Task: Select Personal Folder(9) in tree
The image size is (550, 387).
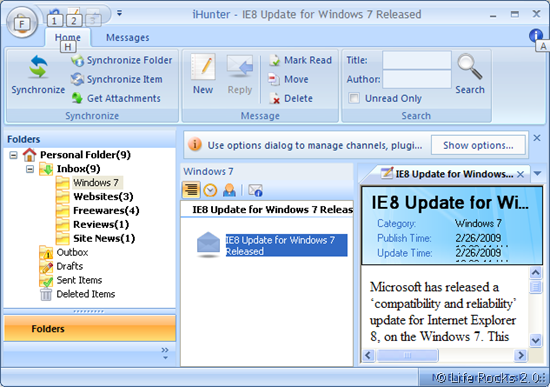Action: [x=85, y=155]
